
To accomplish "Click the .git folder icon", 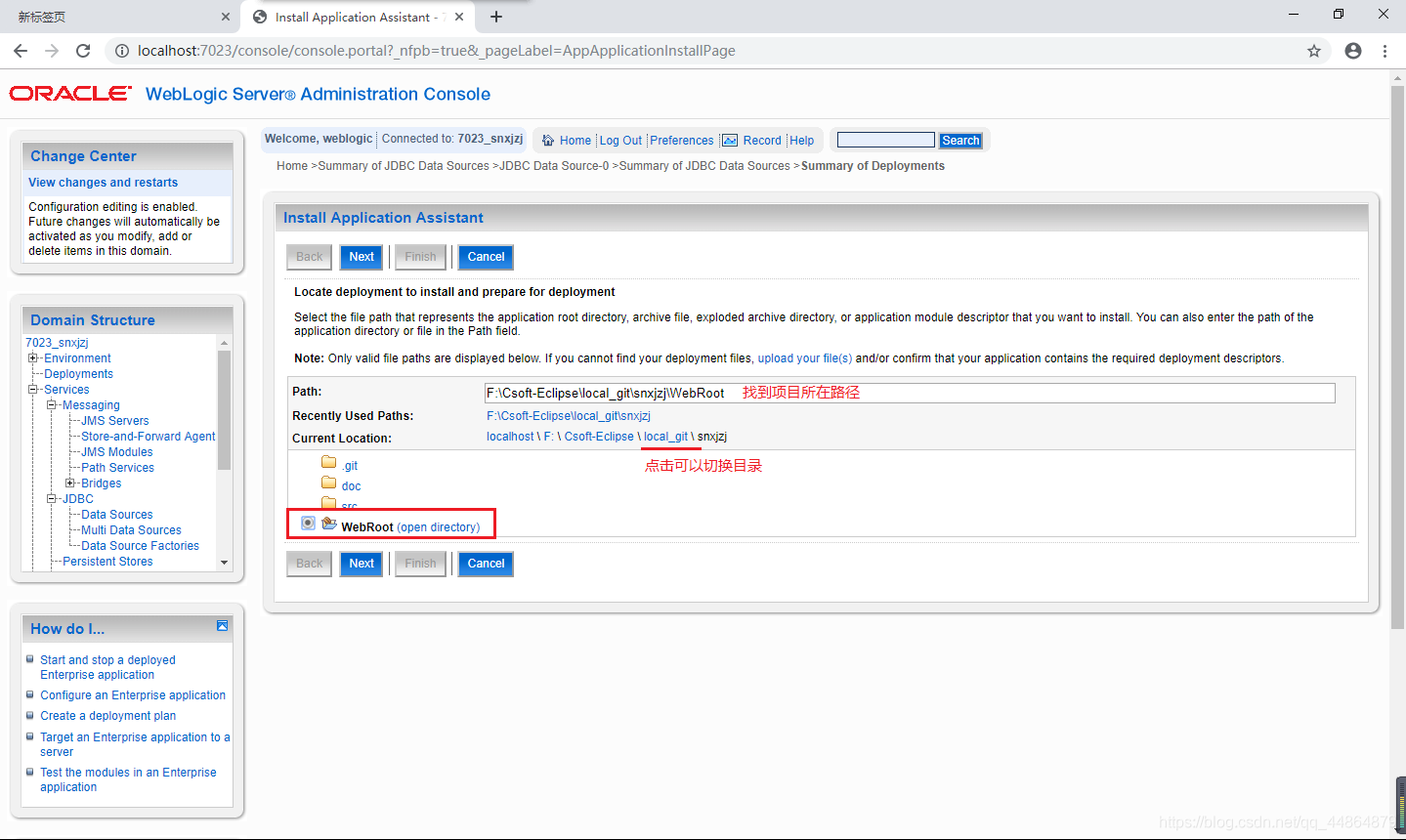I will pyautogui.click(x=329, y=463).
